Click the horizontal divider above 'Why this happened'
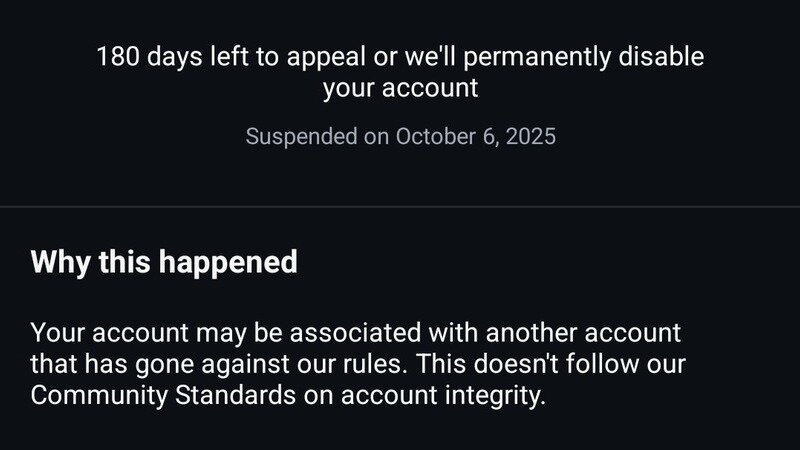This screenshot has width=800, height=450. (x=400, y=206)
